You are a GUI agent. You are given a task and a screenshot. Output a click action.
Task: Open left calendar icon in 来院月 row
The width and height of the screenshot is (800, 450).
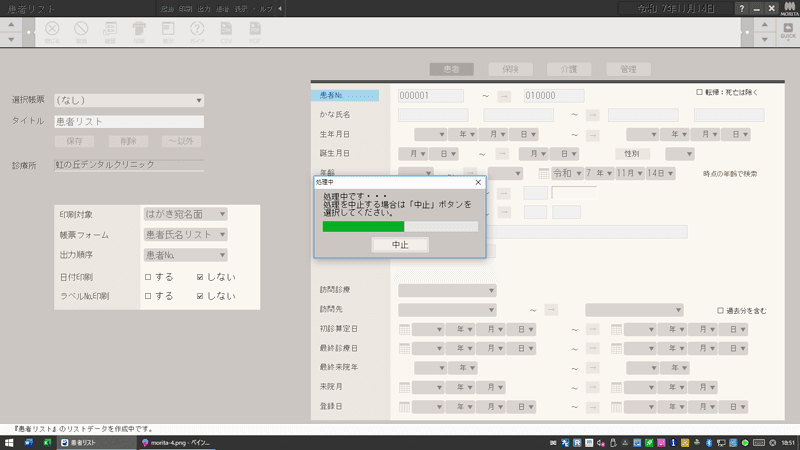(404, 388)
